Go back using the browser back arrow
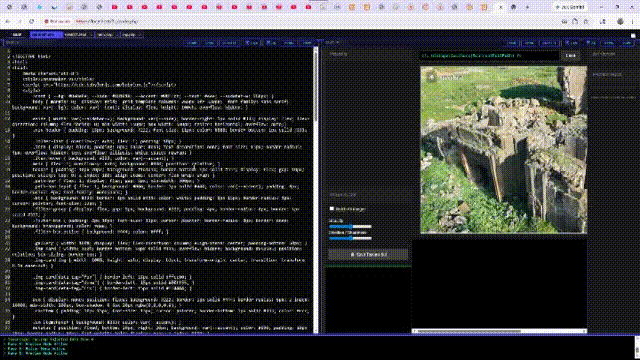Image resolution: width=640 pixels, height=360 pixels. pyautogui.click(x=8, y=21)
